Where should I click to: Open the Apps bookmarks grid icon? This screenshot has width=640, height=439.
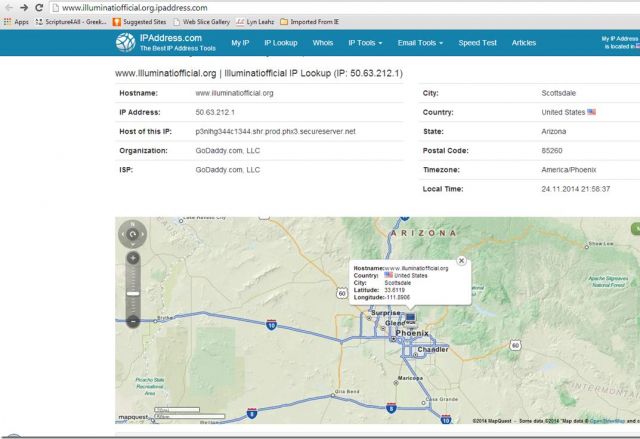point(7,22)
